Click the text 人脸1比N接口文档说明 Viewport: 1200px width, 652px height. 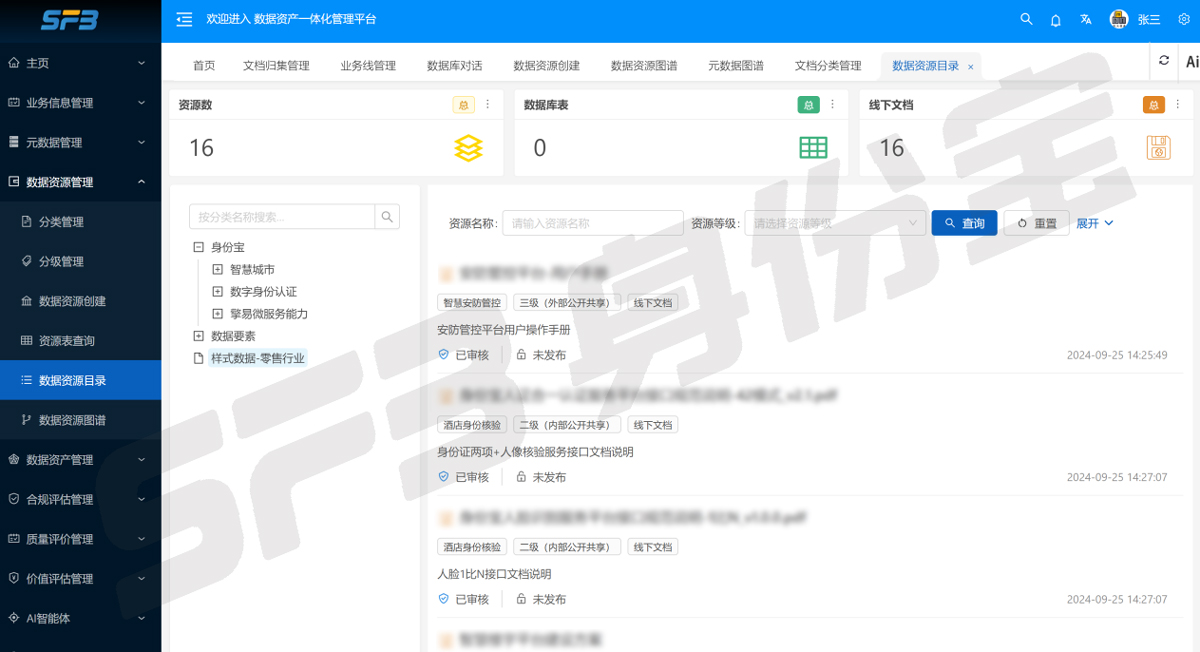point(494,574)
